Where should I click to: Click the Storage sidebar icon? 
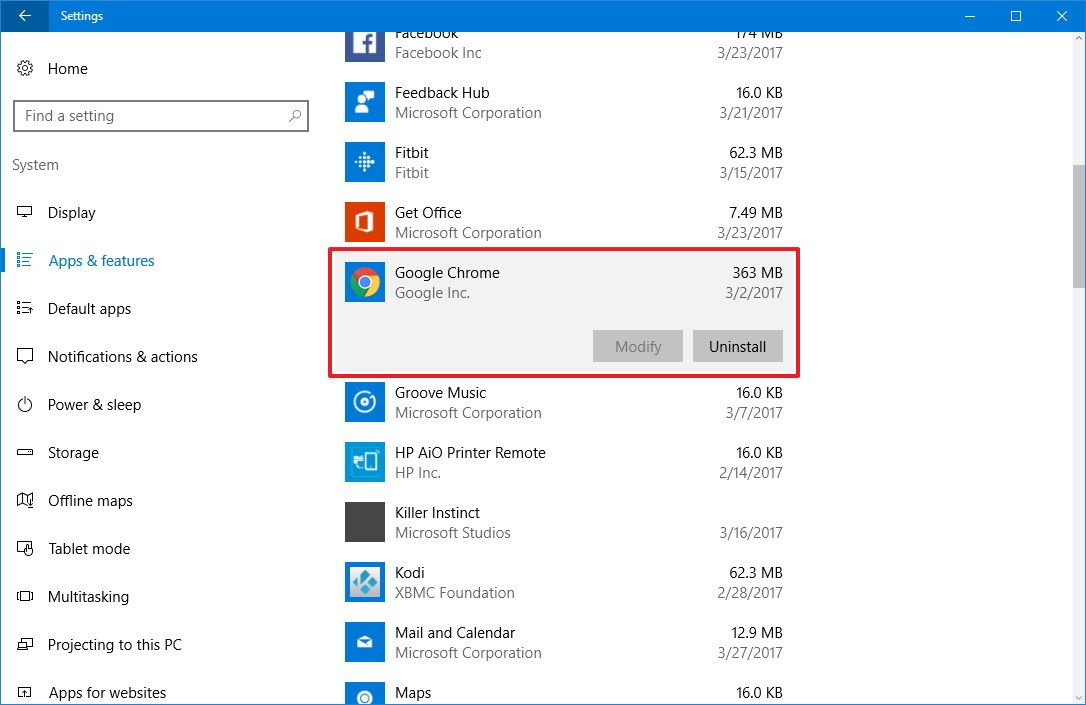click(26, 453)
